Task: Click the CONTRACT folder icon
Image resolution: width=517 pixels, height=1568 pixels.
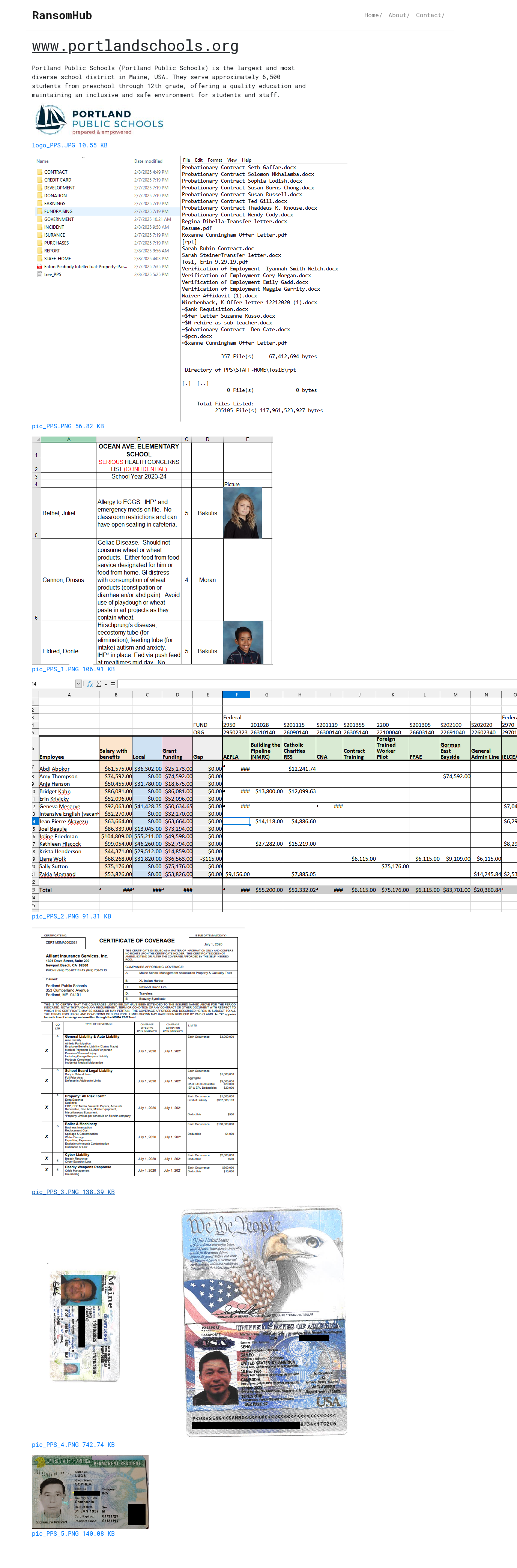Action: tap(40, 172)
